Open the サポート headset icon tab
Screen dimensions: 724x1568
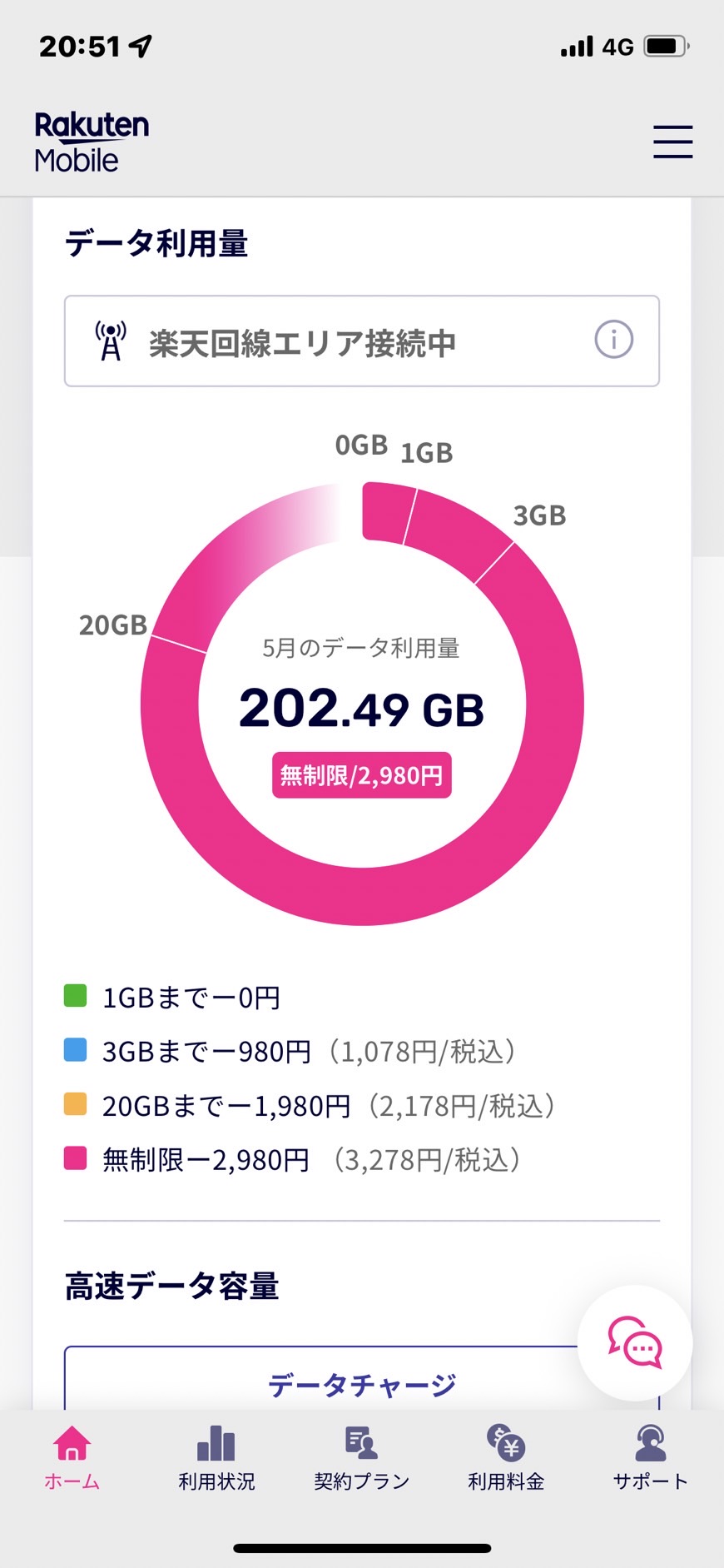click(651, 1457)
